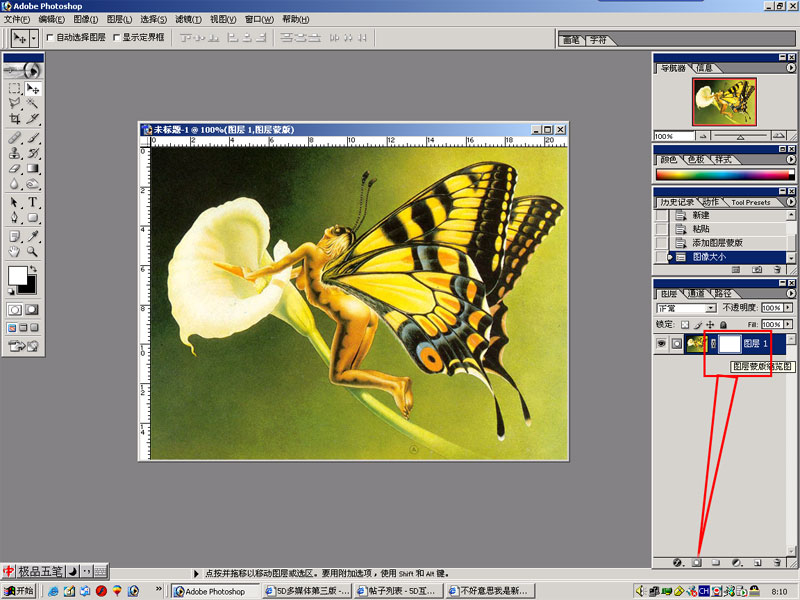Switch to Quick Mask mode
This screenshot has width=800, height=600.
[x=32, y=310]
